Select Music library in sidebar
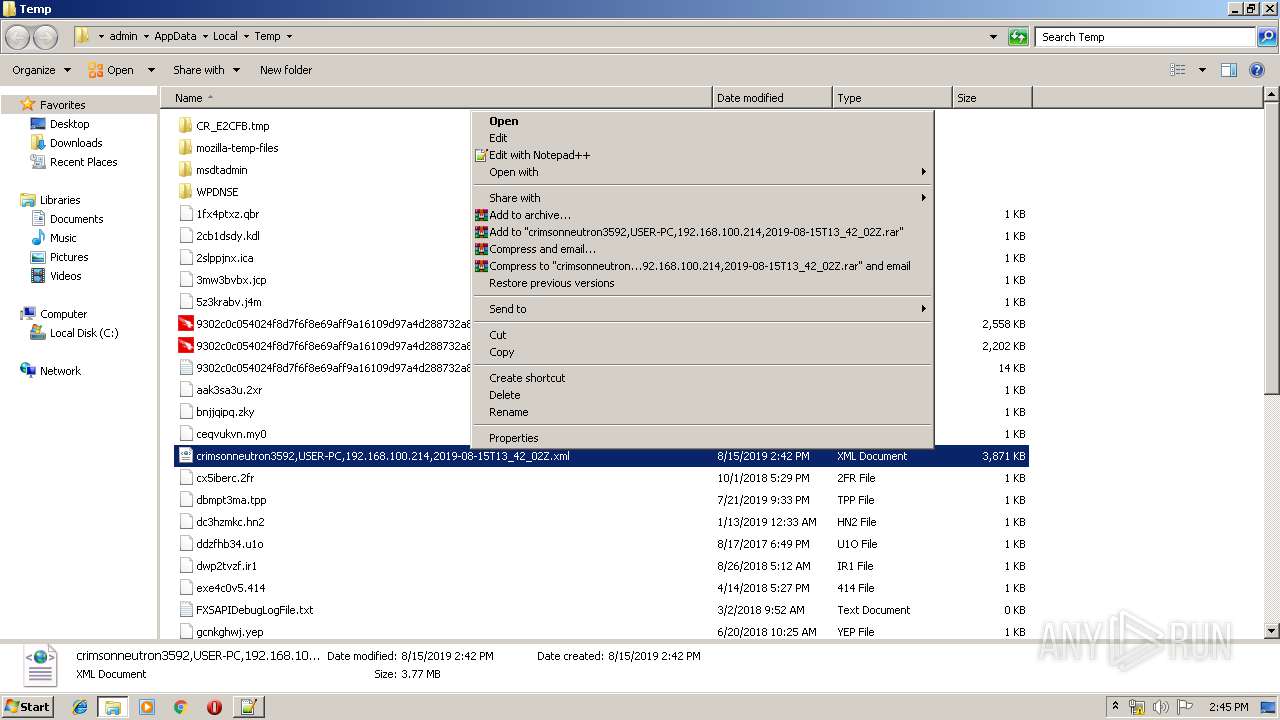Screen dimensions: 1280x720 coord(63,238)
